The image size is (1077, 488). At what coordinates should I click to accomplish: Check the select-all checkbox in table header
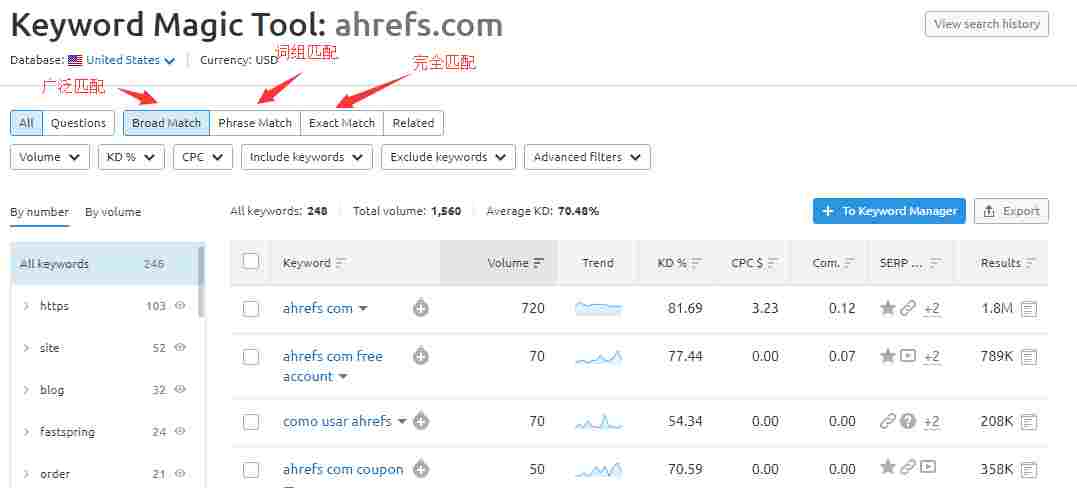tap(251, 262)
